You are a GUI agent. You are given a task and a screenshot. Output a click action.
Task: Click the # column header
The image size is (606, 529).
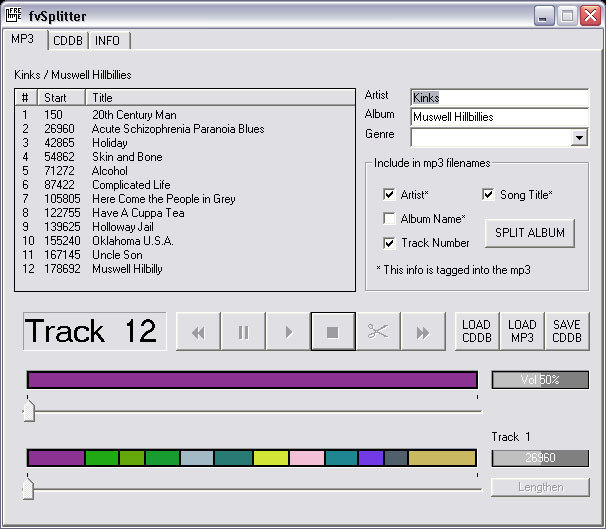pyautogui.click(x=26, y=98)
